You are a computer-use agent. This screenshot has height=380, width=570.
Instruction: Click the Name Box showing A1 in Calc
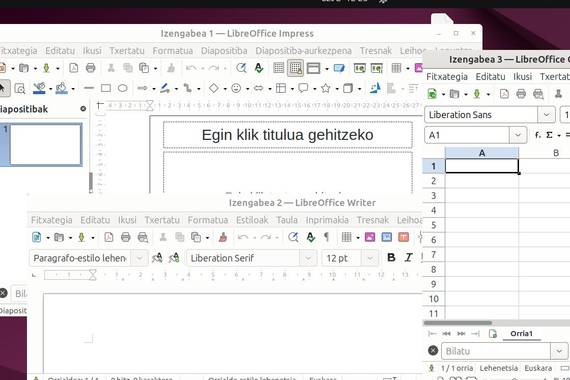click(x=467, y=135)
